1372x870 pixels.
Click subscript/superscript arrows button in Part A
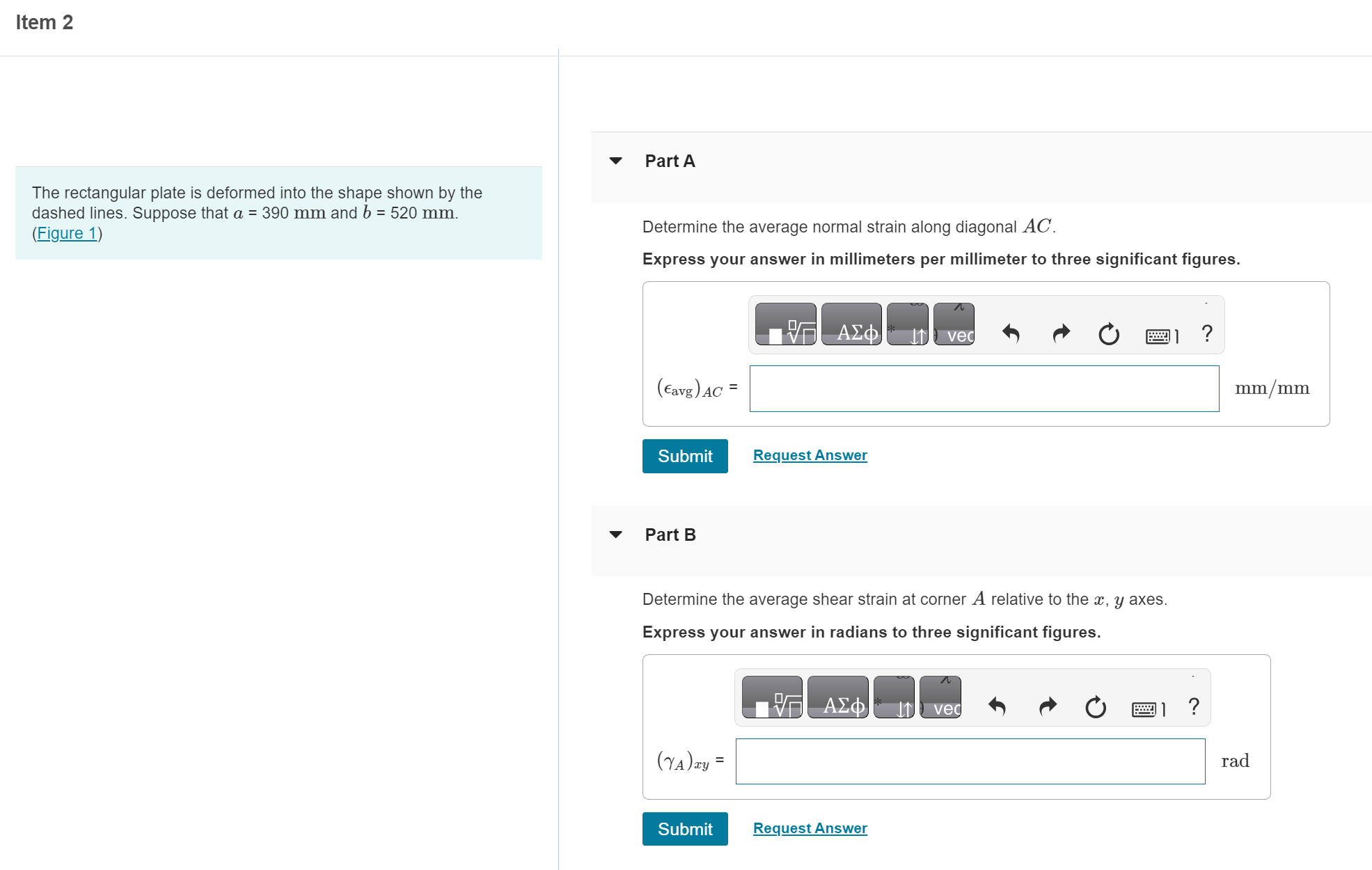coord(907,324)
